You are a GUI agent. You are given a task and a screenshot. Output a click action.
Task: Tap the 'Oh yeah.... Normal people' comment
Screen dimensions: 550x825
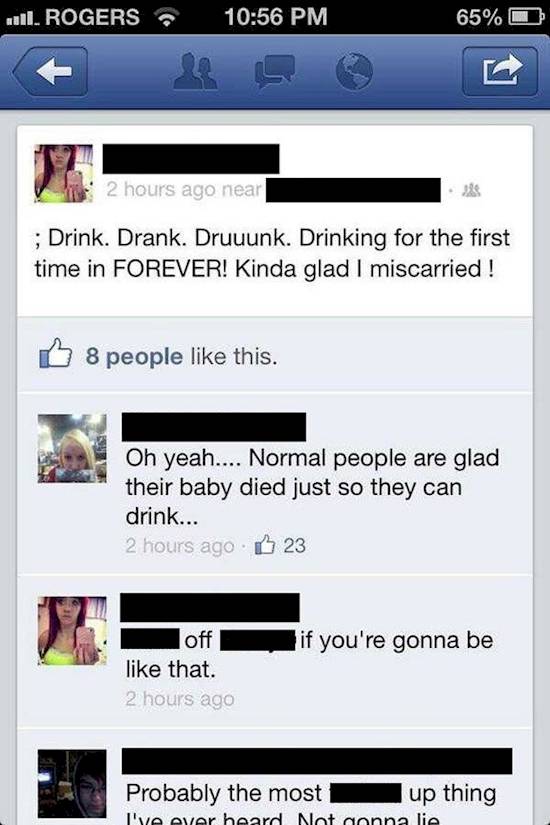[x=312, y=487]
